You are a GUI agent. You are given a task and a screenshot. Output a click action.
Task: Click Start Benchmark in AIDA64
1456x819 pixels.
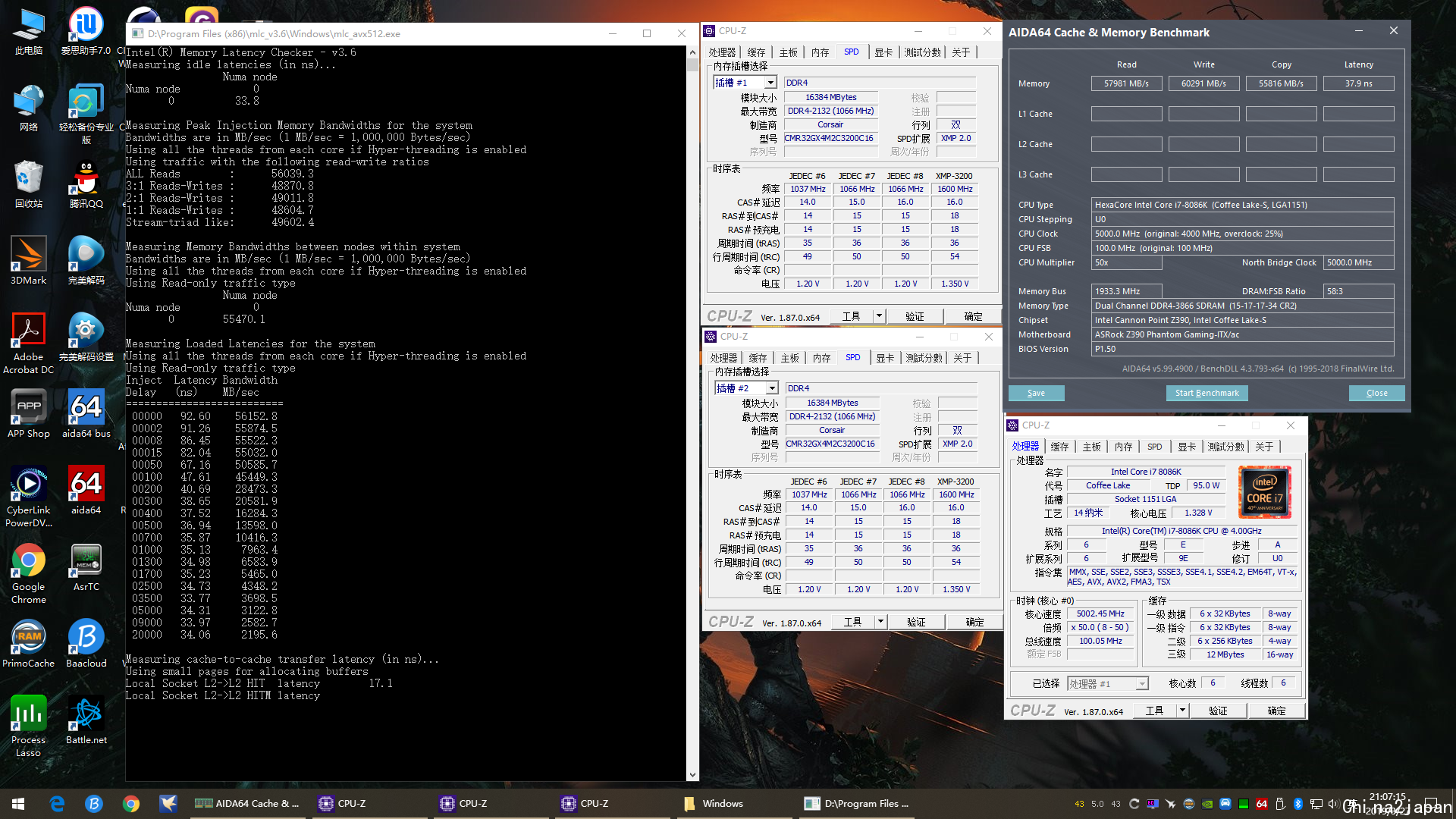(x=1207, y=393)
